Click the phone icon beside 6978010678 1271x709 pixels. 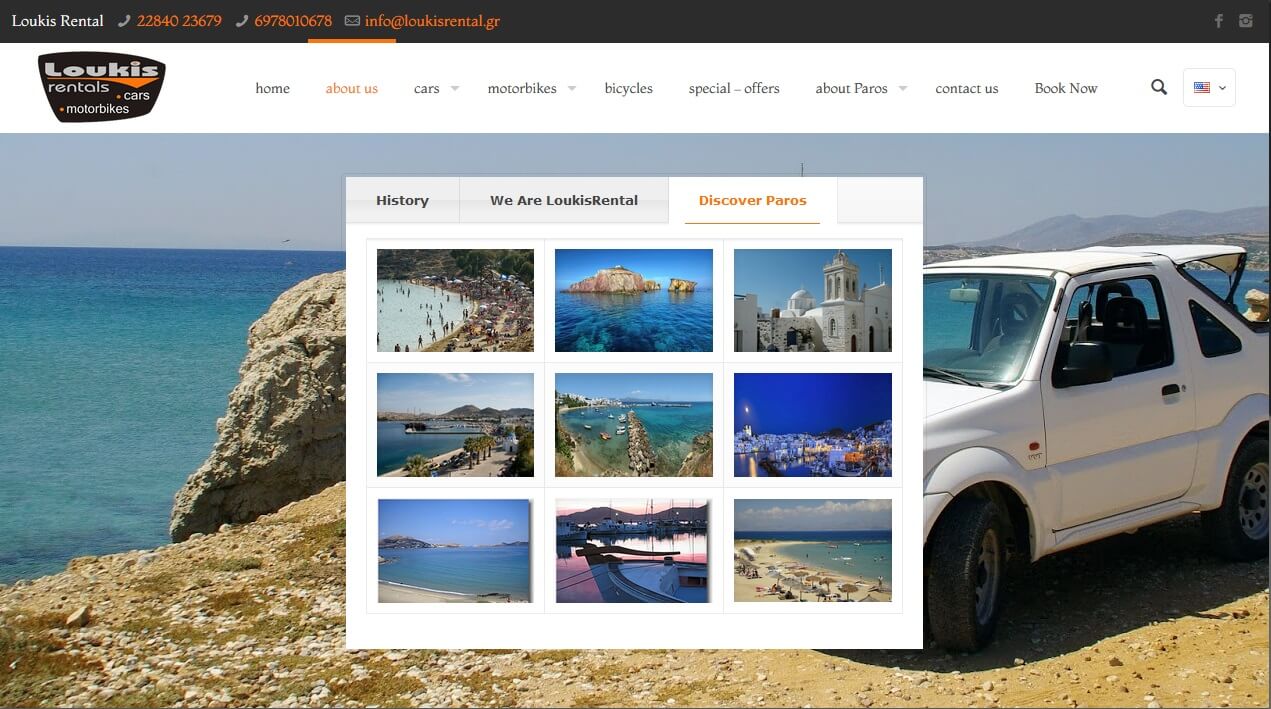[x=242, y=21]
